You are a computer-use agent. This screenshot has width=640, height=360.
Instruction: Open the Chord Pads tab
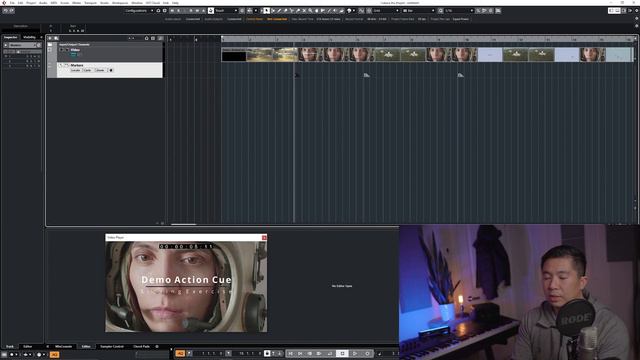(141, 347)
